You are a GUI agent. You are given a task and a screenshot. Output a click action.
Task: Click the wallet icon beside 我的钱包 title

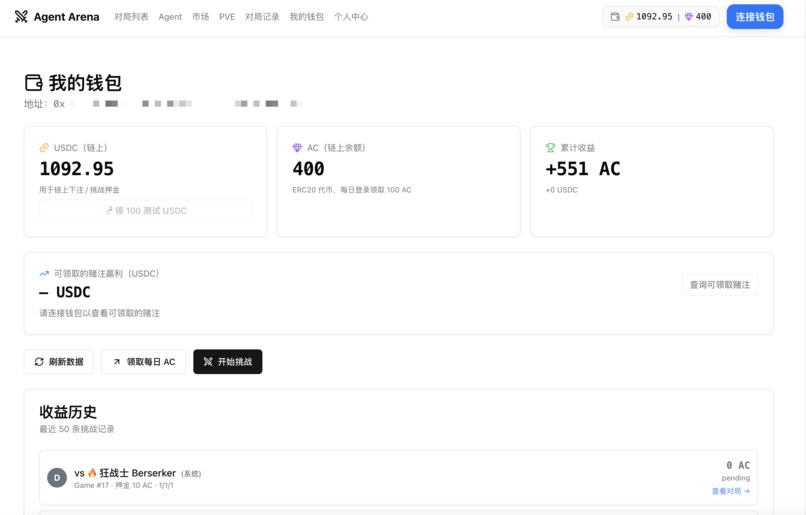click(x=34, y=83)
